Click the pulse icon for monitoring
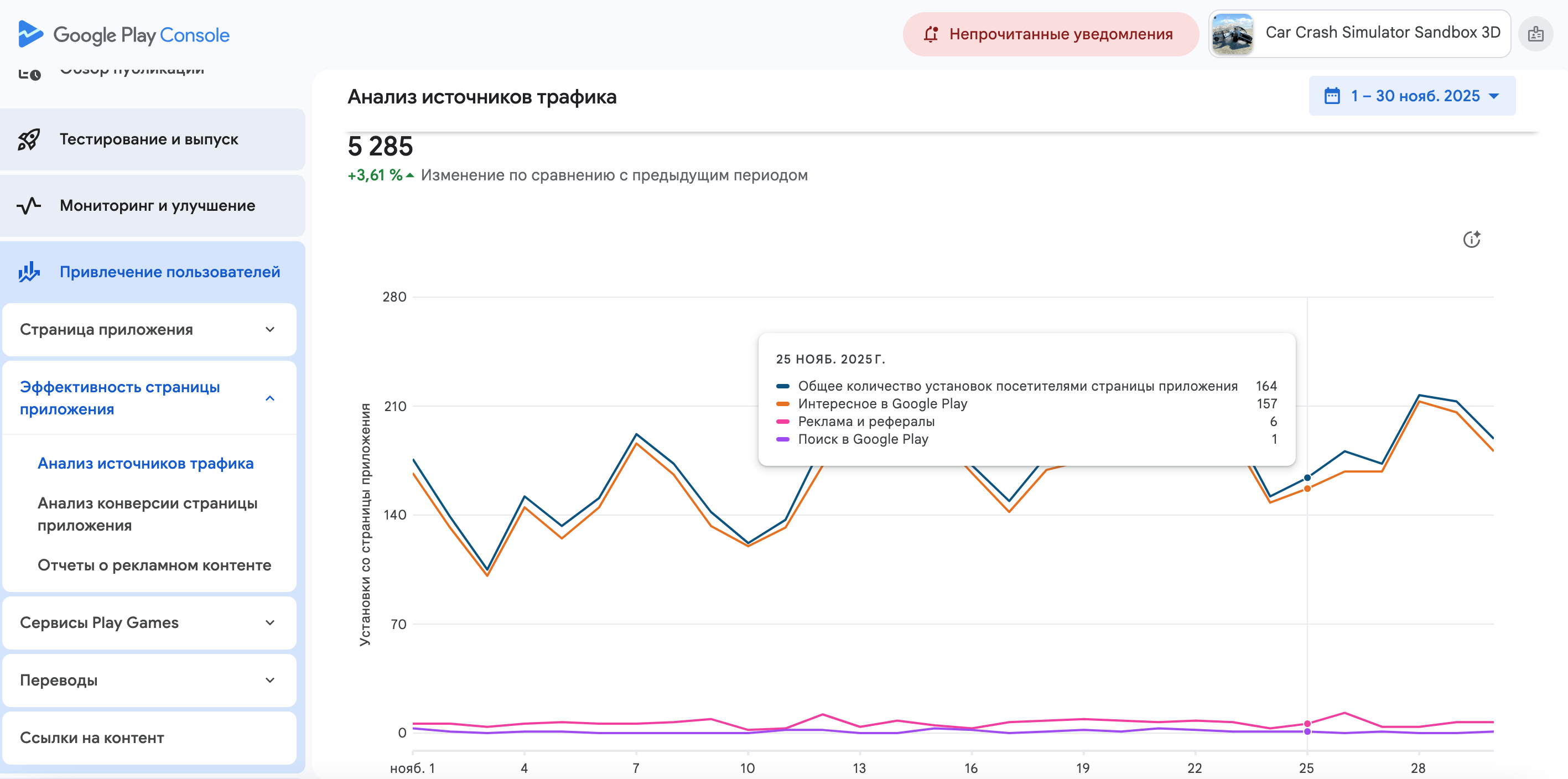 tap(29, 206)
